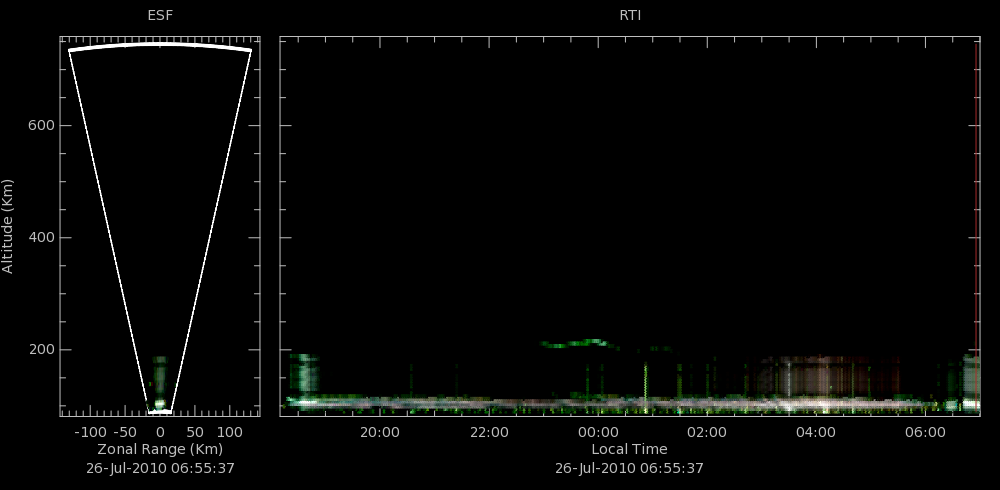Image resolution: width=1000 pixels, height=490 pixels.
Task: Select the 200 altitude tick label
Action: (x=40, y=350)
